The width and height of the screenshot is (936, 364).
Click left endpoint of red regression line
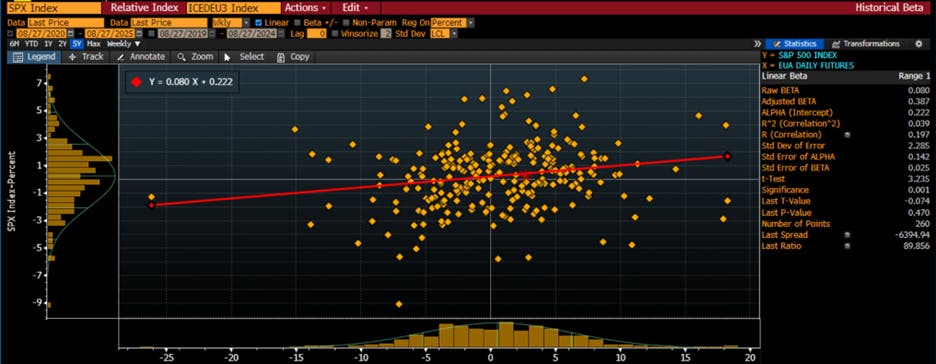tap(152, 205)
